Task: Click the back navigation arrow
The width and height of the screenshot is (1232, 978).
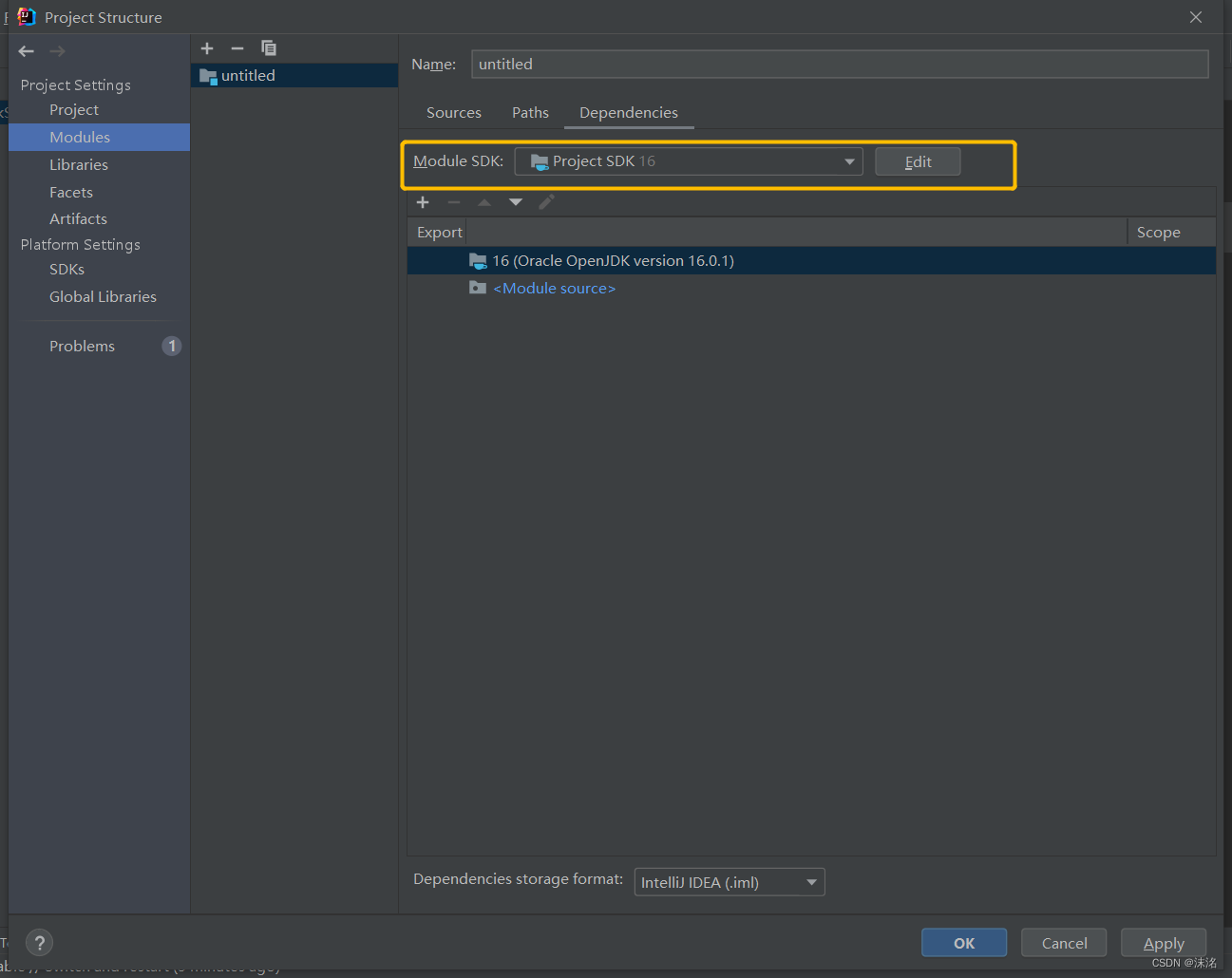Action: point(27,51)
